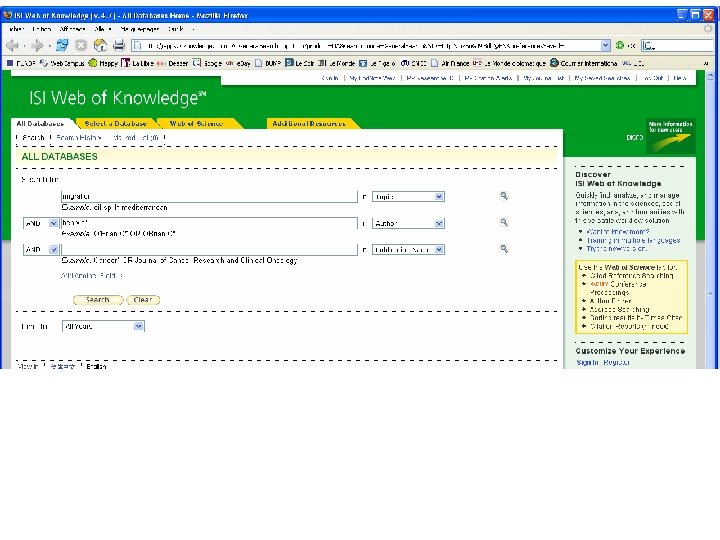Open the Air France bookmark
The width and height of the screenshot is (720, 540).
450,63
